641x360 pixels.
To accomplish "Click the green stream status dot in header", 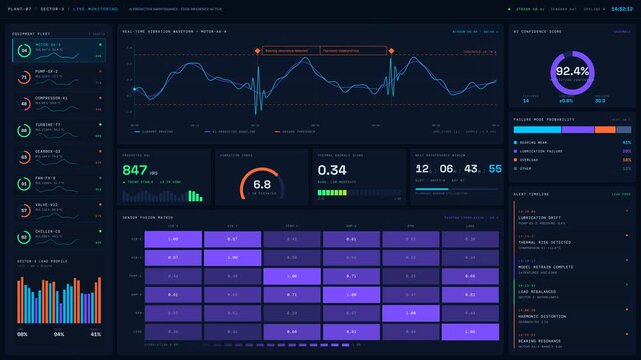I will point(509,9).
